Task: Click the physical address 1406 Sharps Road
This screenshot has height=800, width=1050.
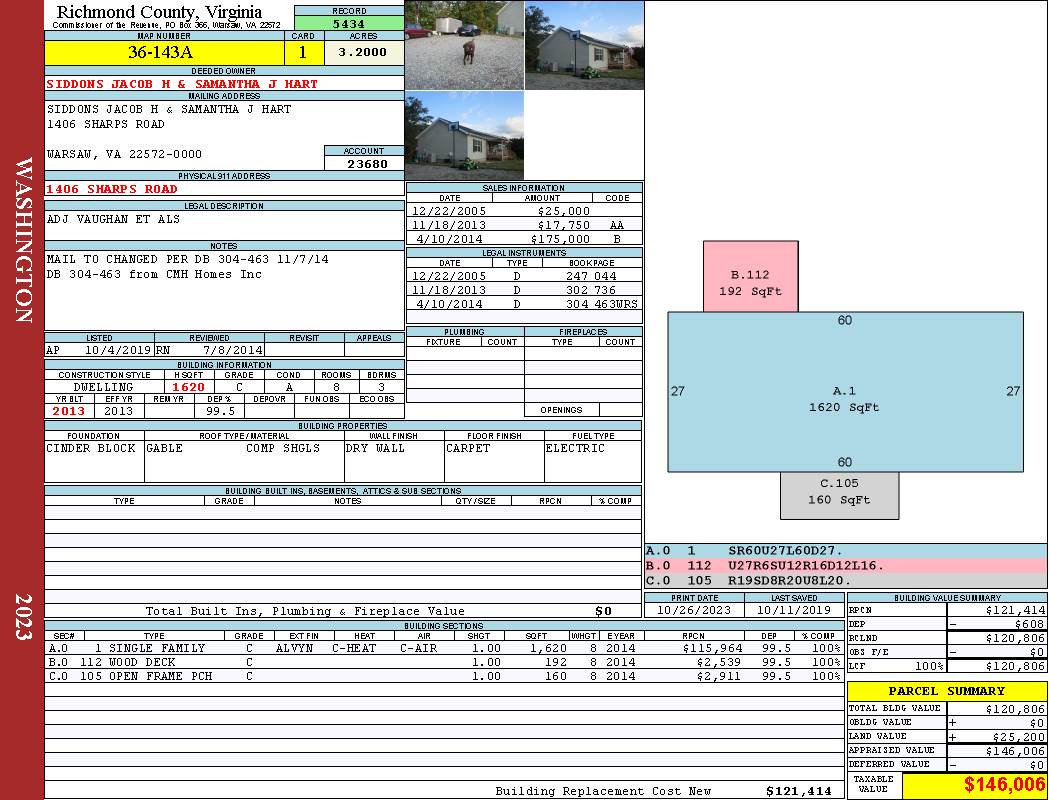Action: pyautogui.click(x=112, y=189)
